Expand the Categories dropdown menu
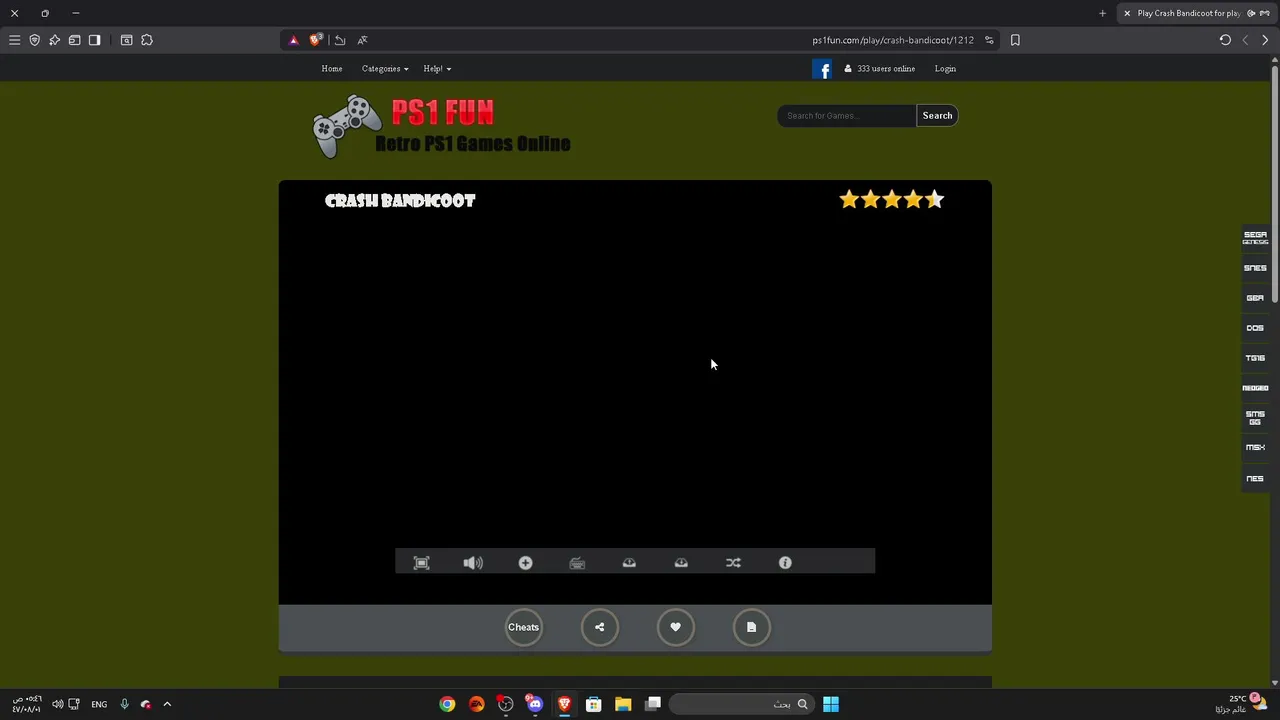Image resolution: width=1280 pixels, height=720 pixels. click(x=385, y=69)
